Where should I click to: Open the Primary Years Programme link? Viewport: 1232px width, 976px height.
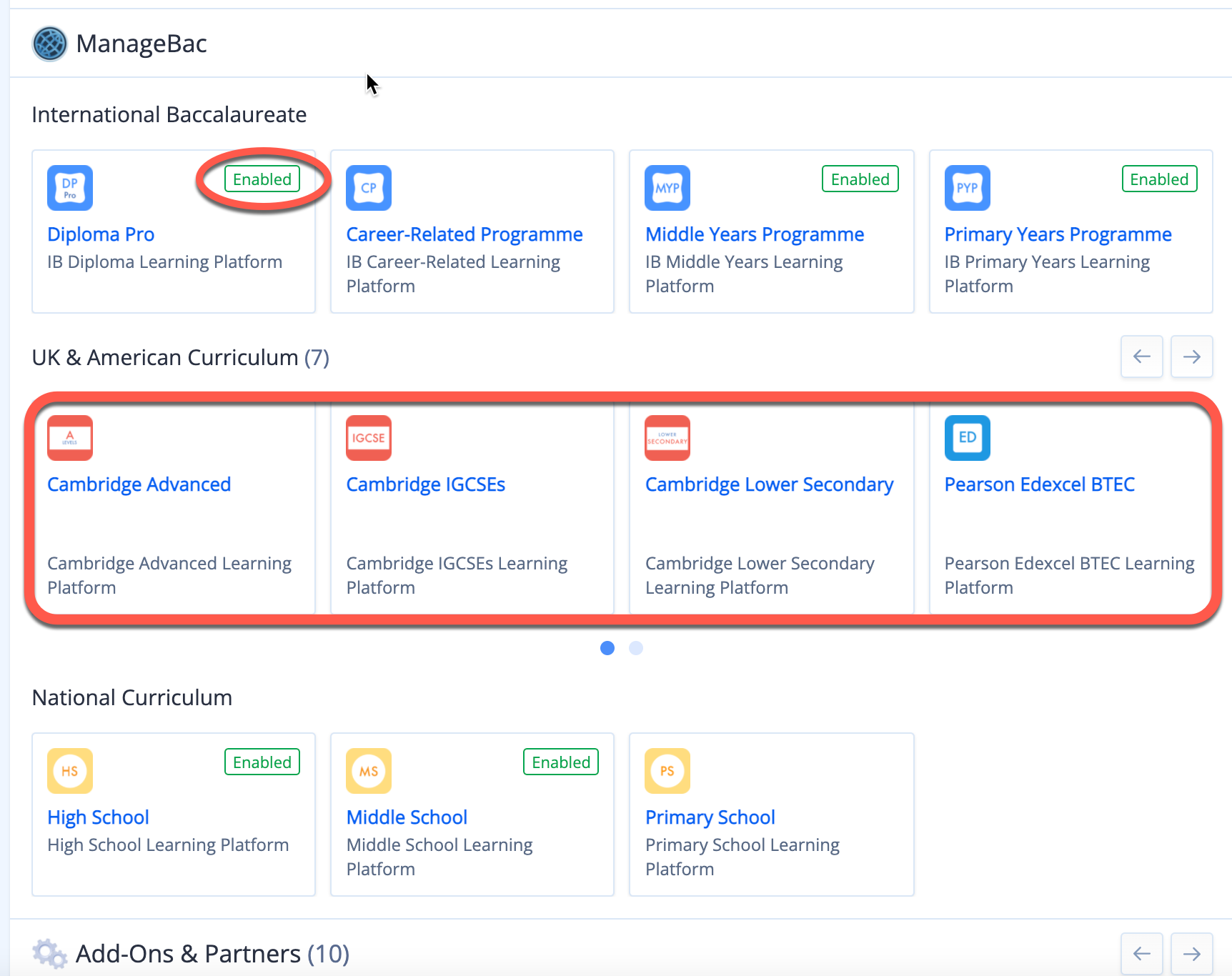tap(1058, 234)
